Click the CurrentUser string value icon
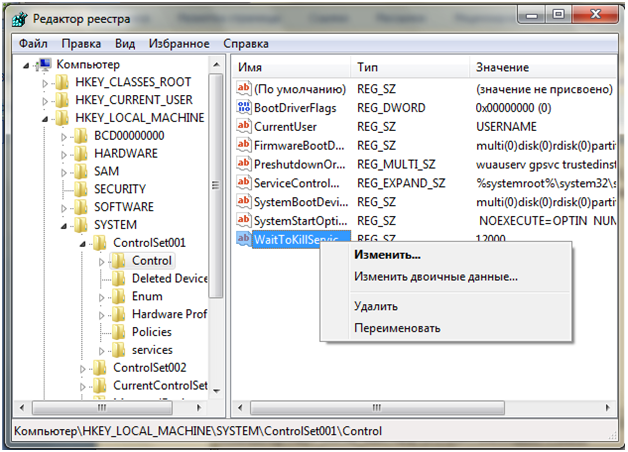Screen dimensions: 628x452 (243, 127)
